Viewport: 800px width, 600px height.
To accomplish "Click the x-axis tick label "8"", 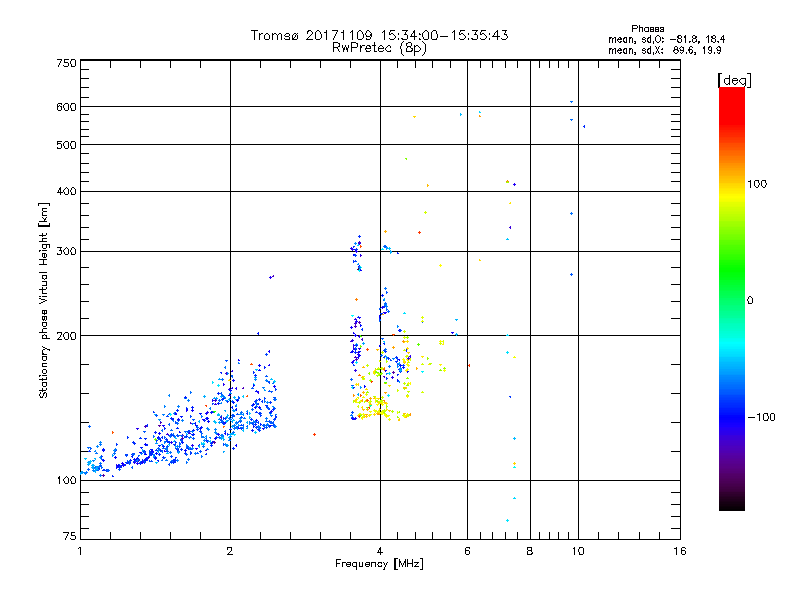I will point(530,551).
